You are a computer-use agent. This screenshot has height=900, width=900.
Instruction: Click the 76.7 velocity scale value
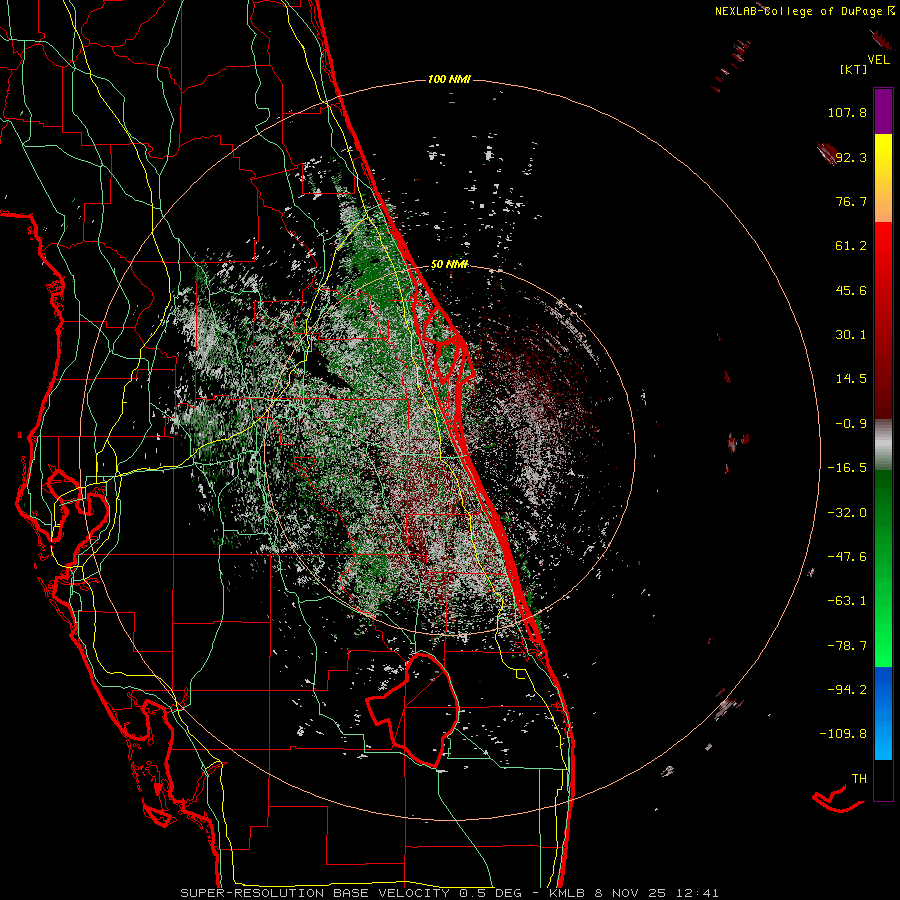pyautogui.click(x=851, y=201)
